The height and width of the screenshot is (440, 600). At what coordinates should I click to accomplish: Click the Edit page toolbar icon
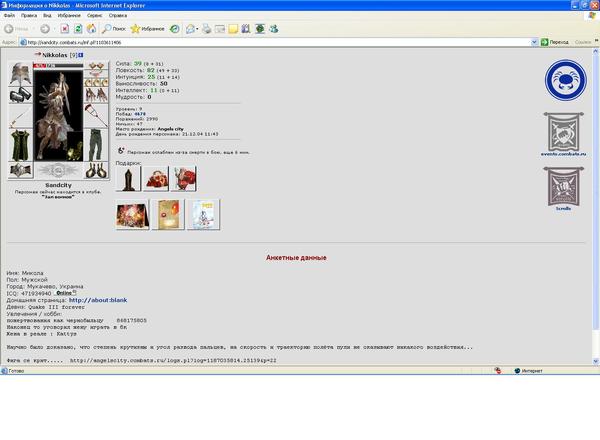tap(220, 29)
